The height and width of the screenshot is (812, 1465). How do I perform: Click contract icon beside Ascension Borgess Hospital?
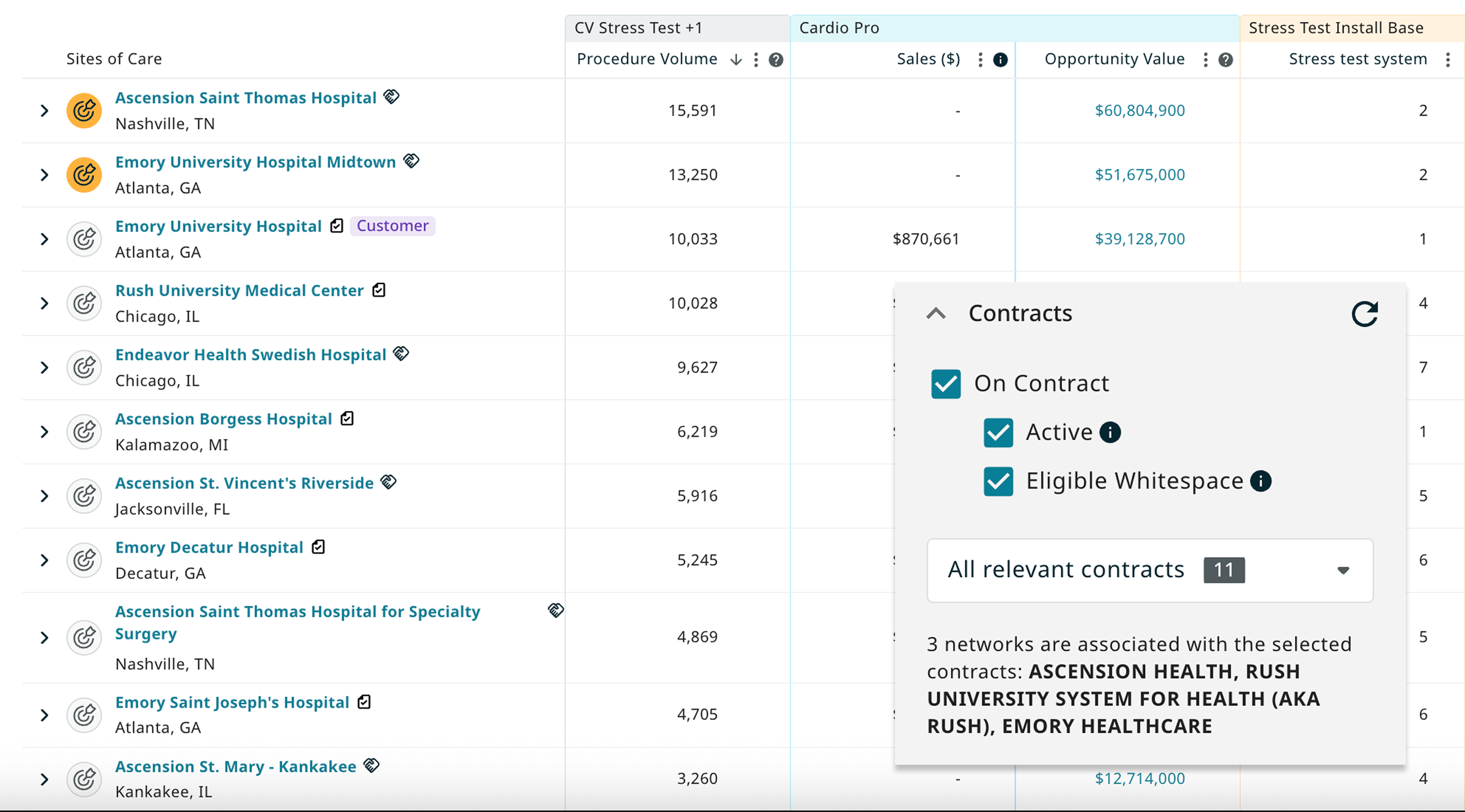(x=347, y=419)
